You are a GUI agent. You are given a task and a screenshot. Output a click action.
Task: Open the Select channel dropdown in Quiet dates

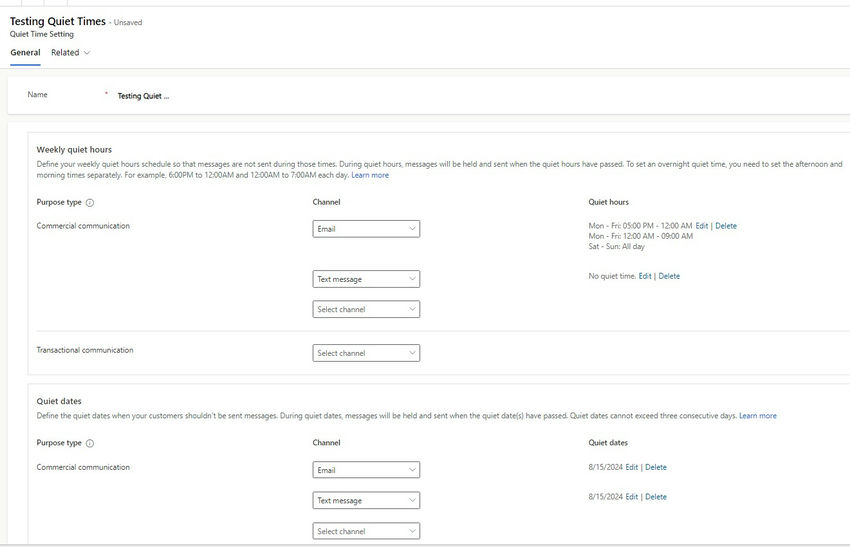[366, 531]
